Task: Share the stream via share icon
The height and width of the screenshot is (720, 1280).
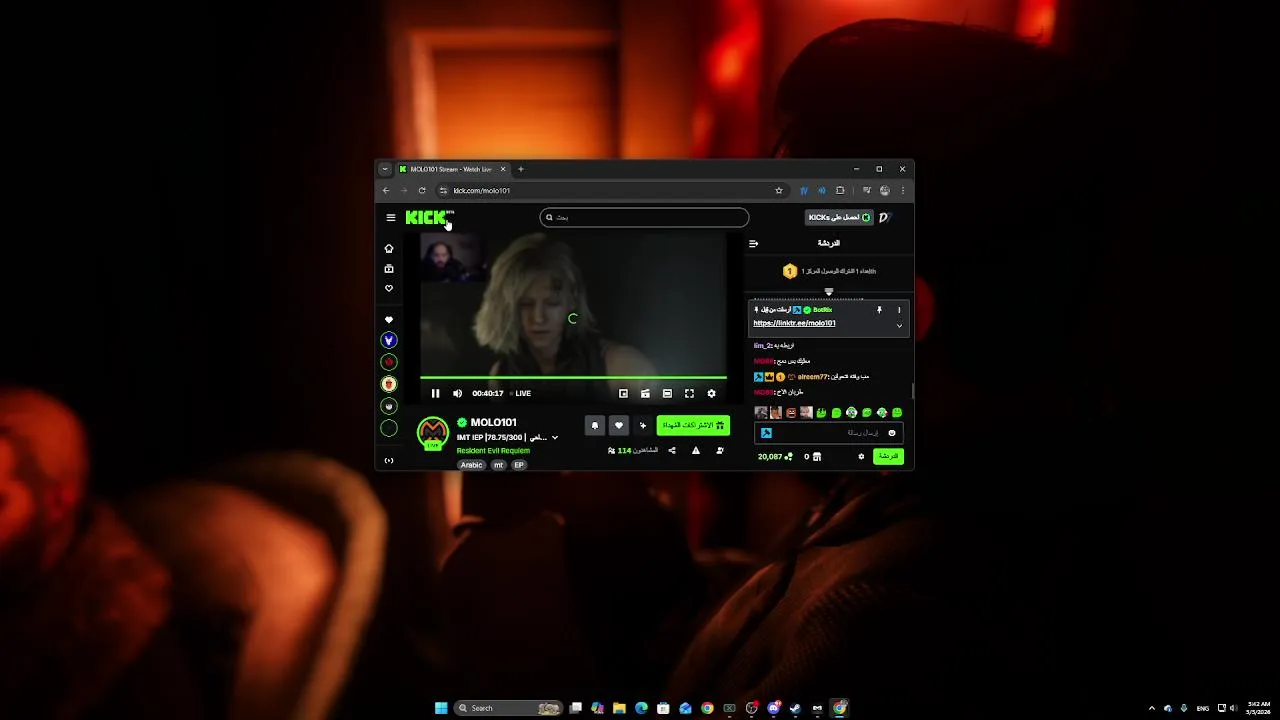Action: [x=672, y=450]
